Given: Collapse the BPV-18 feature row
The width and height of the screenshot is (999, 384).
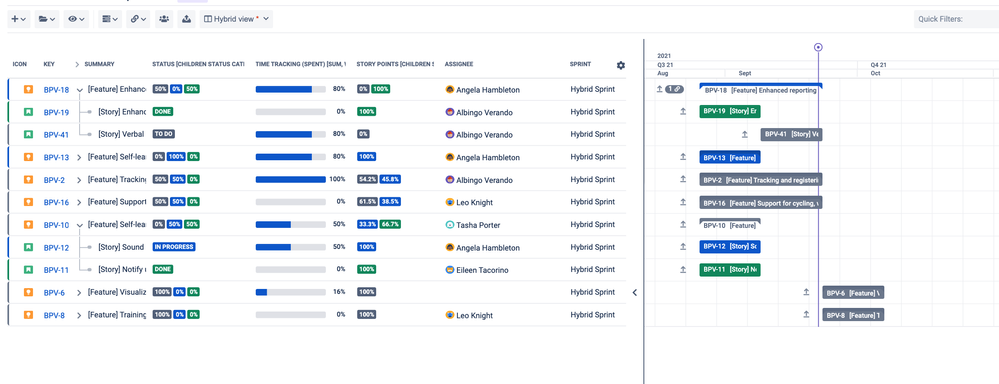Looking at the screenshot, I should tap(80, 90).
